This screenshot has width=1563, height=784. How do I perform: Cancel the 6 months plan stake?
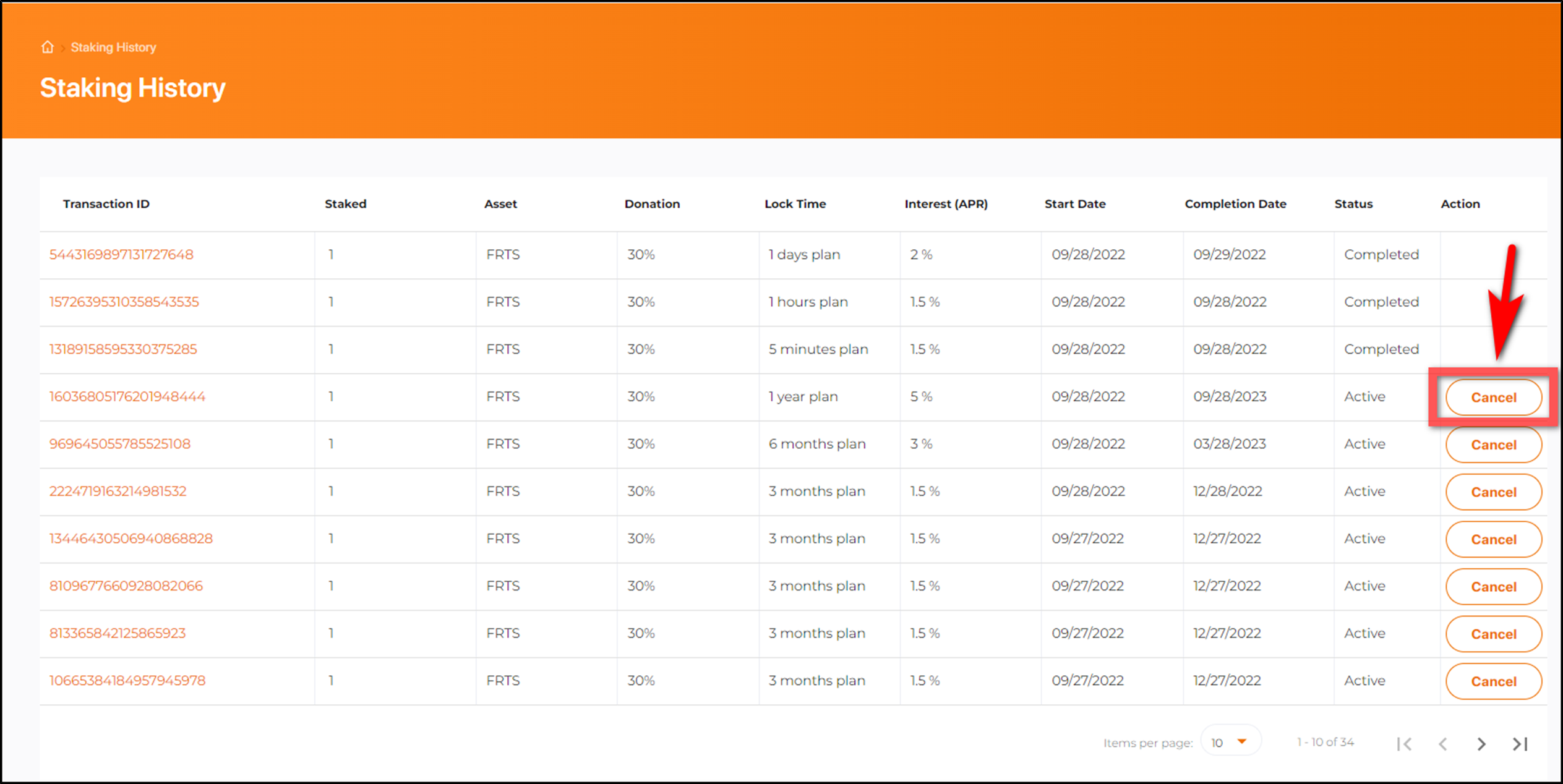pyautogui.click(x=1492, y=445)
